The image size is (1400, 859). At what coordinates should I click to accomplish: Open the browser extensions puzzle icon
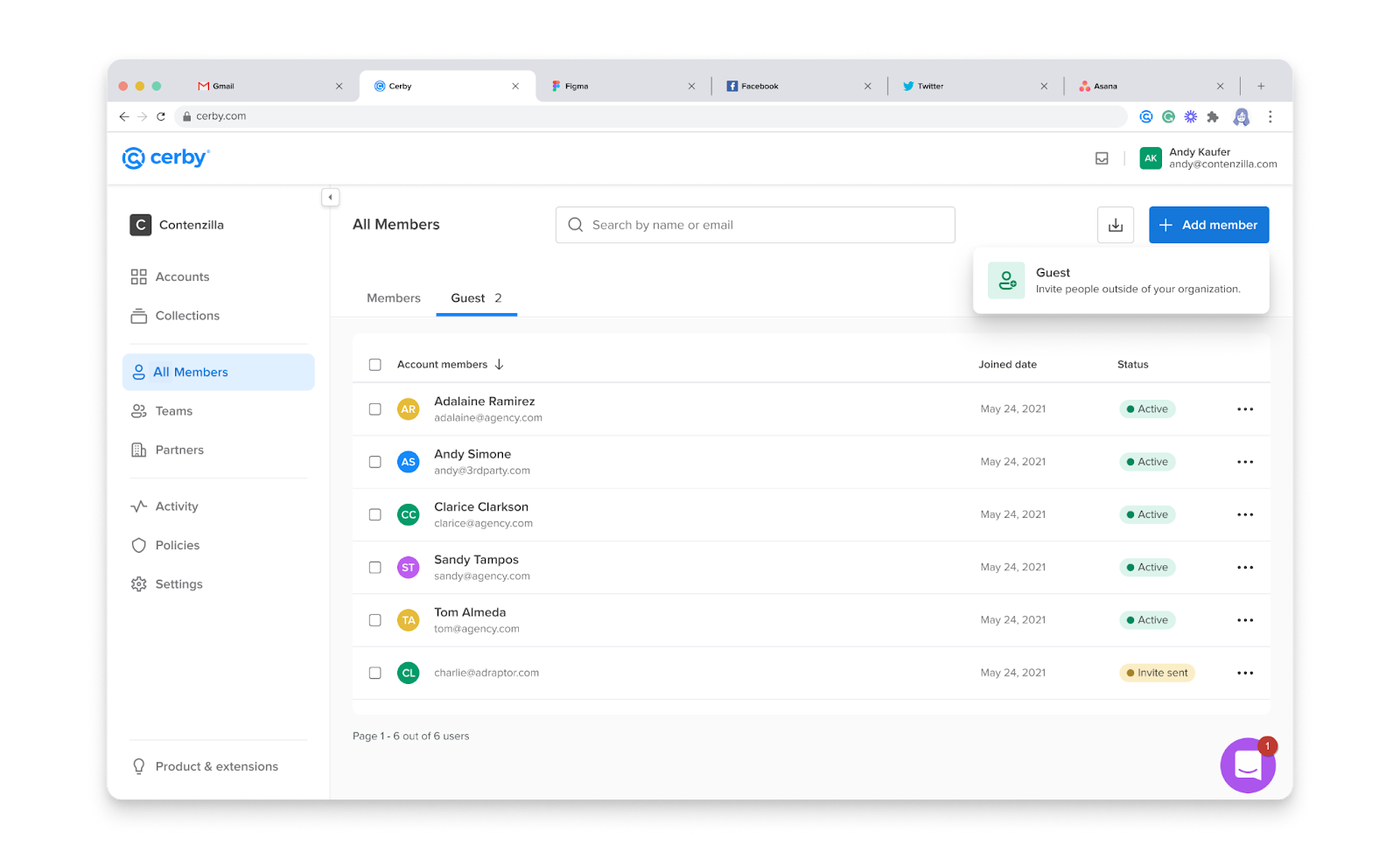[x=1213, y=116]
